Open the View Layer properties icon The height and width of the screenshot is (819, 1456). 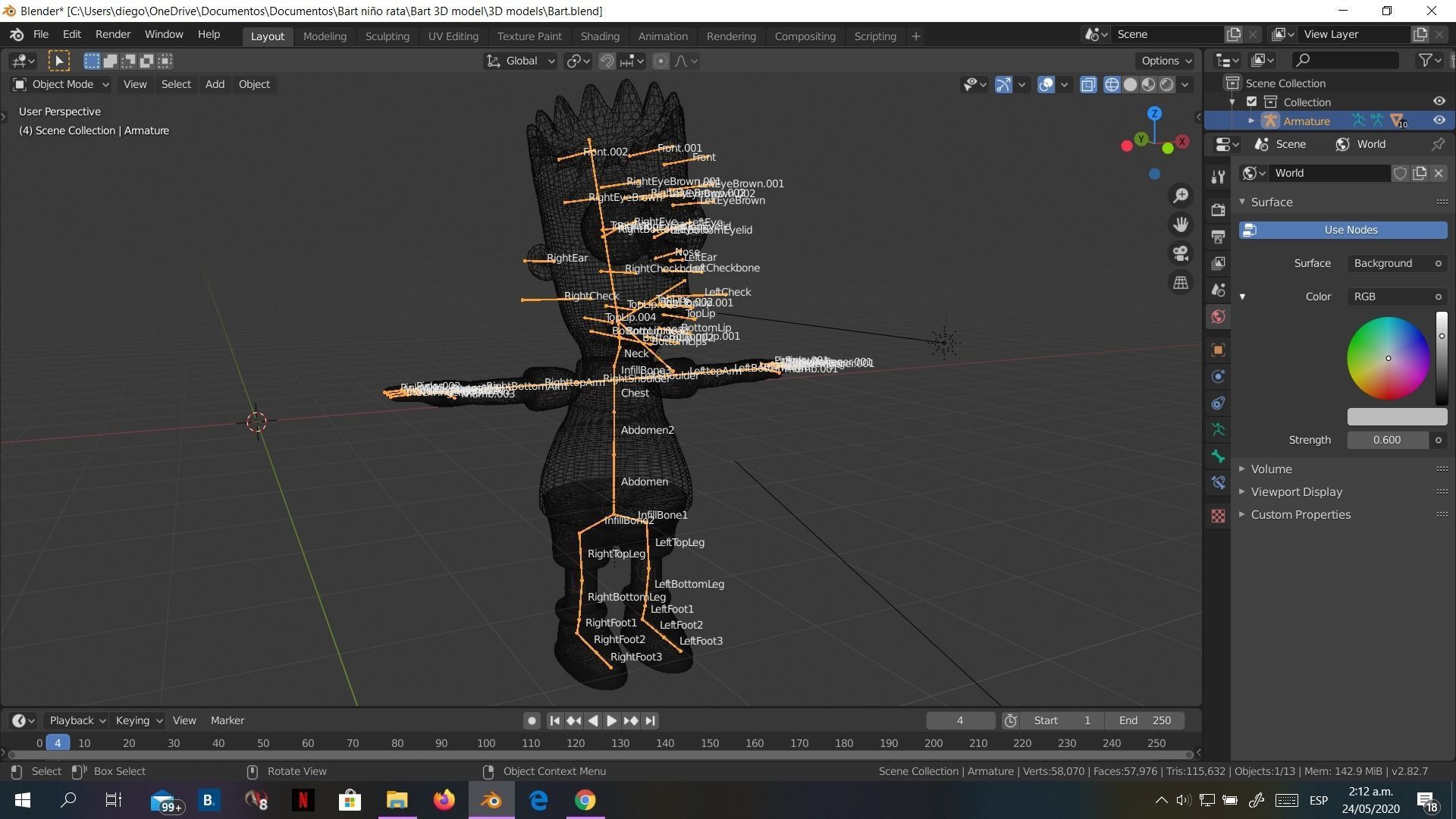[x=1218, y=263]
